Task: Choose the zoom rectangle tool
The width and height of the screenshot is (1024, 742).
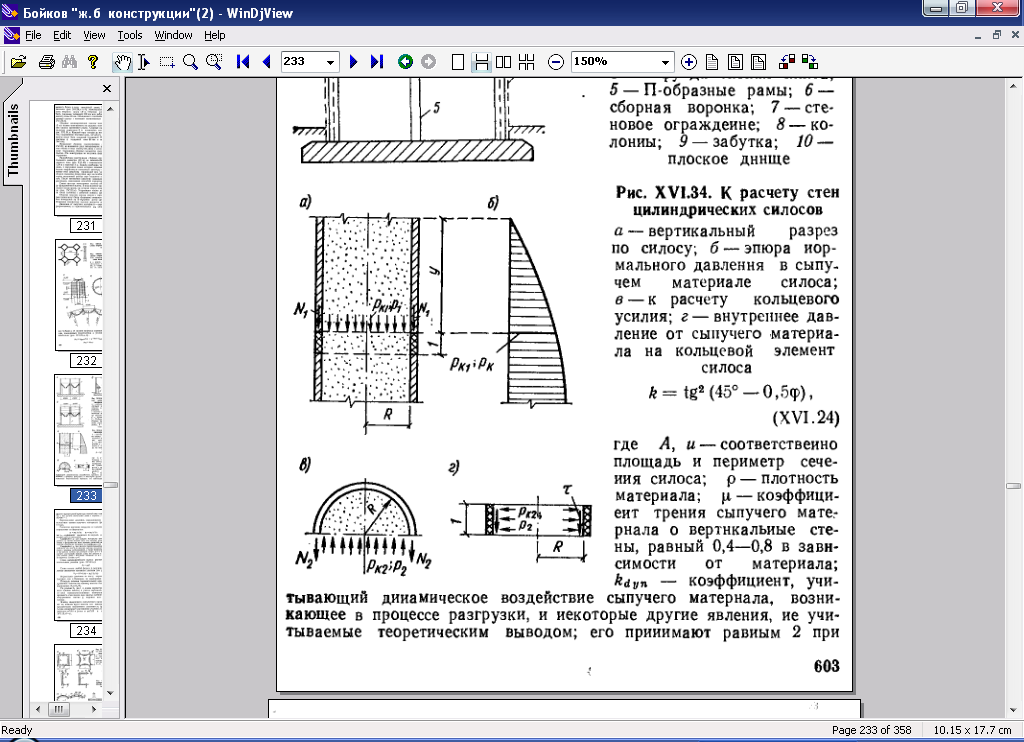Action: (214, 62)
